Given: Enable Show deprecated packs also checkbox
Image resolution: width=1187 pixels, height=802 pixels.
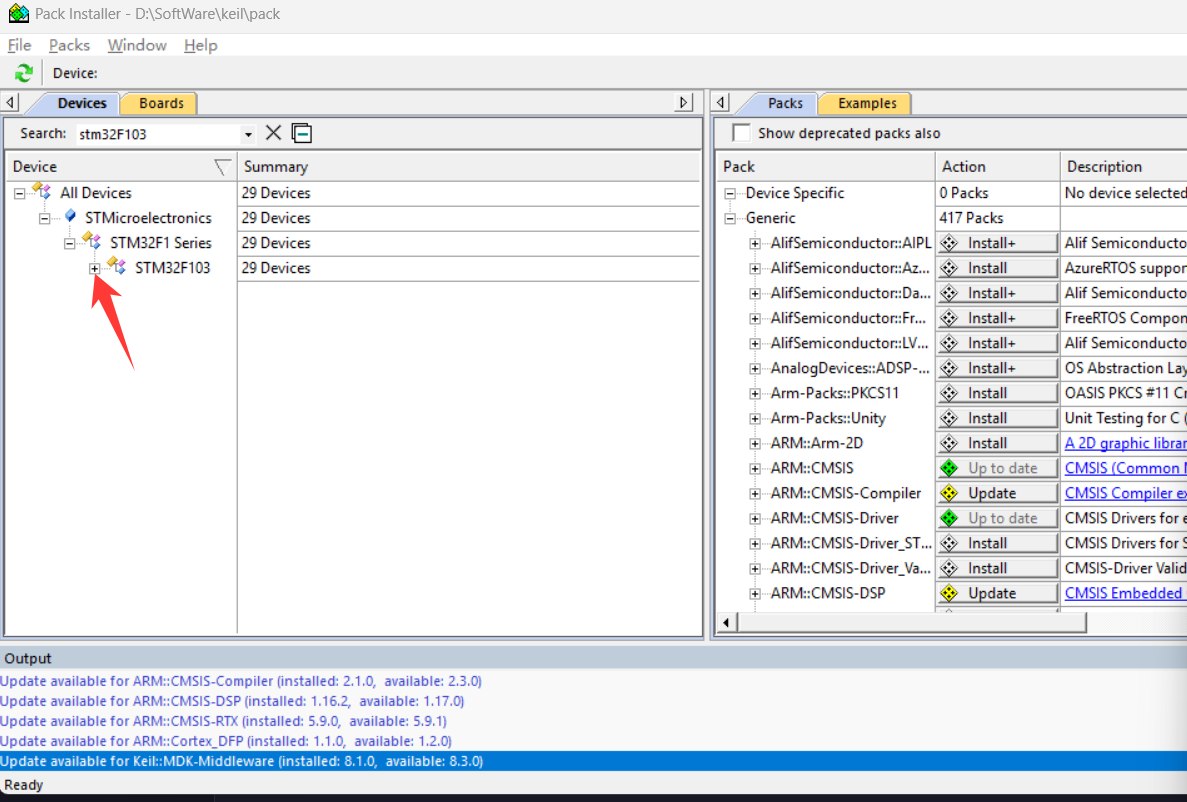Looking at the screenshot, I should (741, 133).
